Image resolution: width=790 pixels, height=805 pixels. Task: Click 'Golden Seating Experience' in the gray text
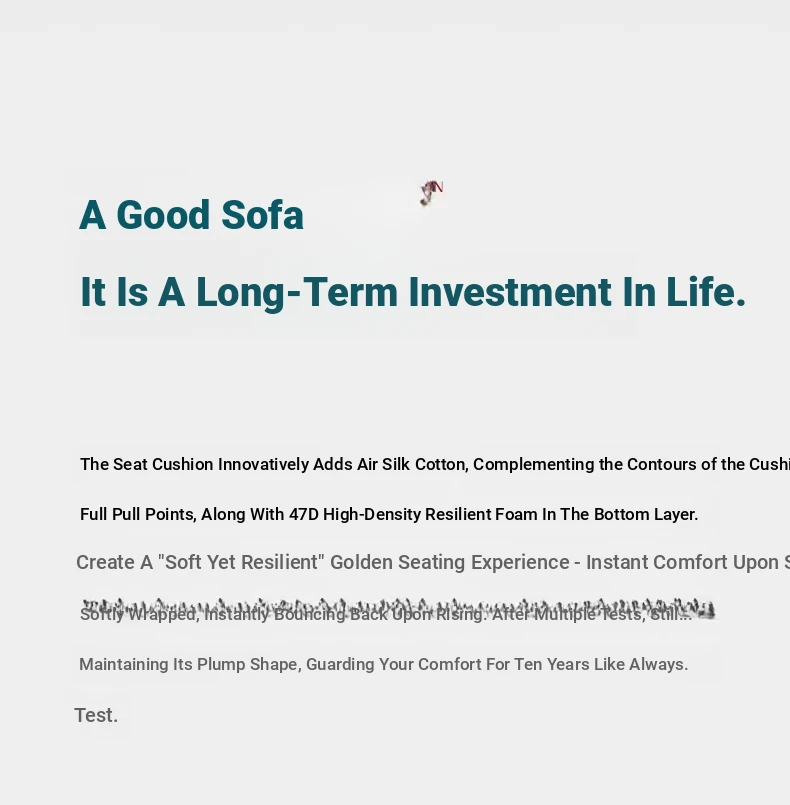(450, 562)
